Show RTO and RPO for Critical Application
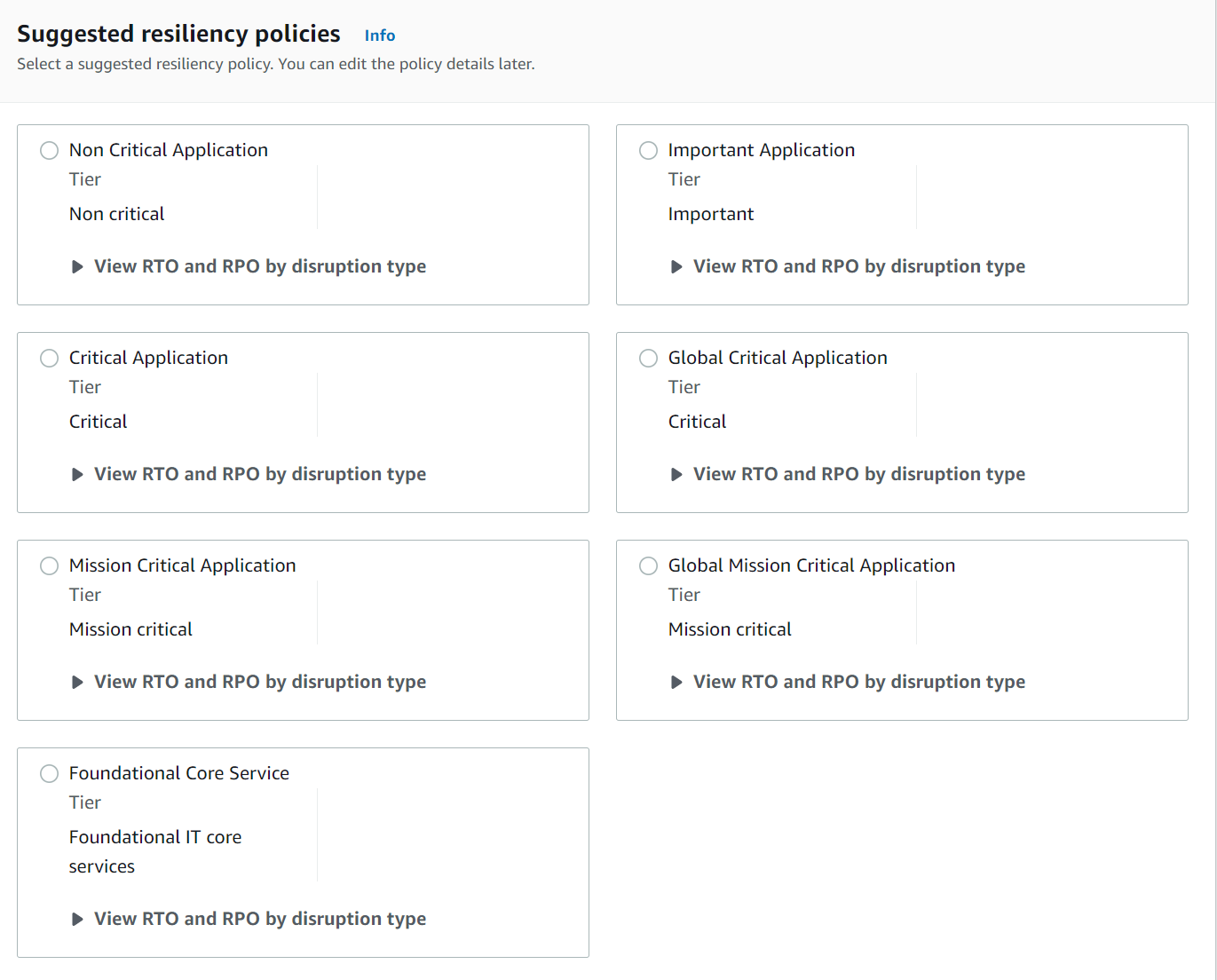Image resolution: width=1217 pixels, height=980 pixels. click(x=77, y=474)
